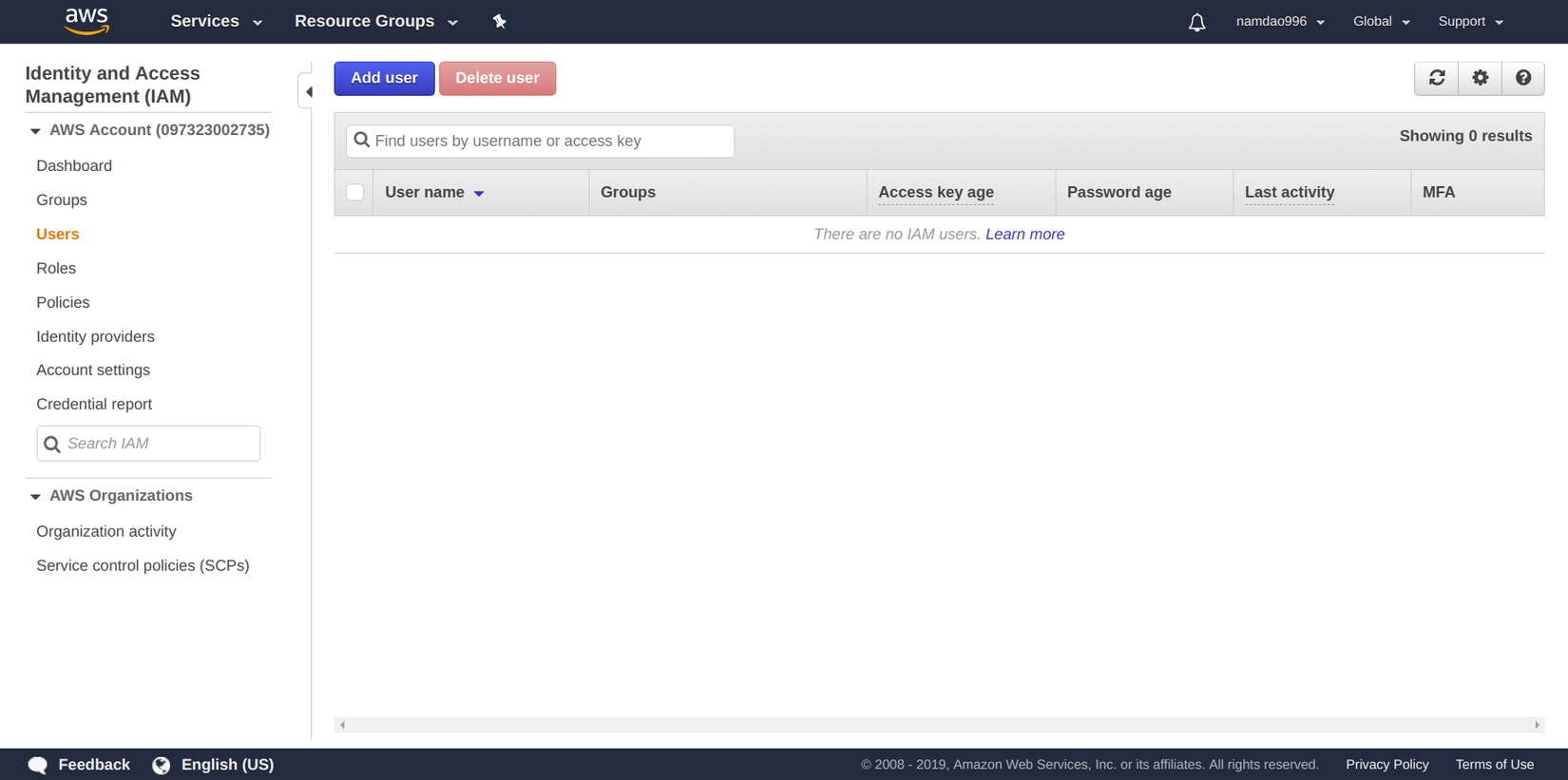Viewport: 1568px width, 780px height.
Task: Open the namdao996 account dropdown
Action: point(1279,21)
